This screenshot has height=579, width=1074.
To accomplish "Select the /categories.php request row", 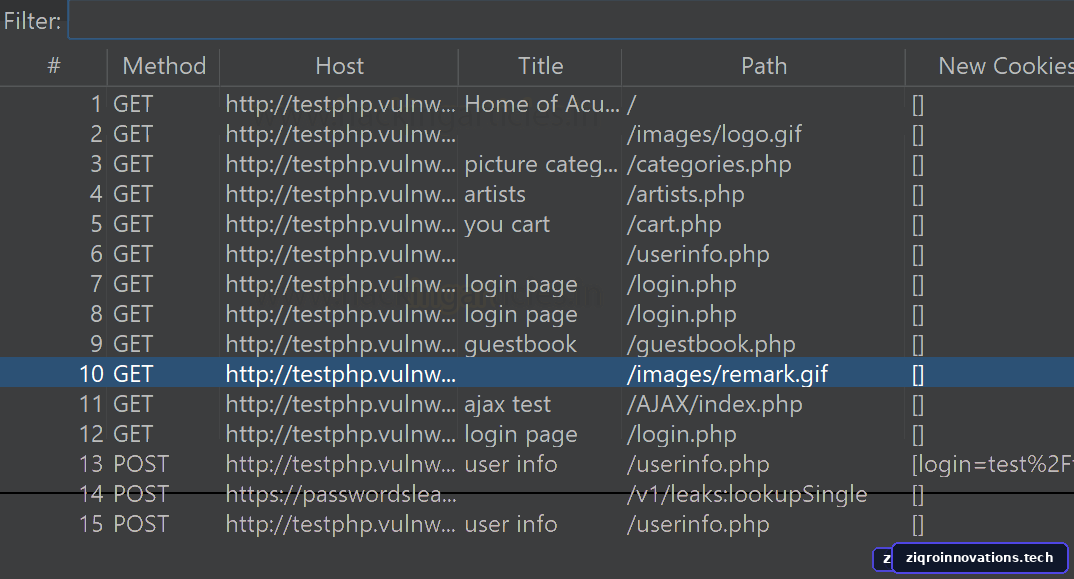I will pyautogui.click(x=537, y=164).
